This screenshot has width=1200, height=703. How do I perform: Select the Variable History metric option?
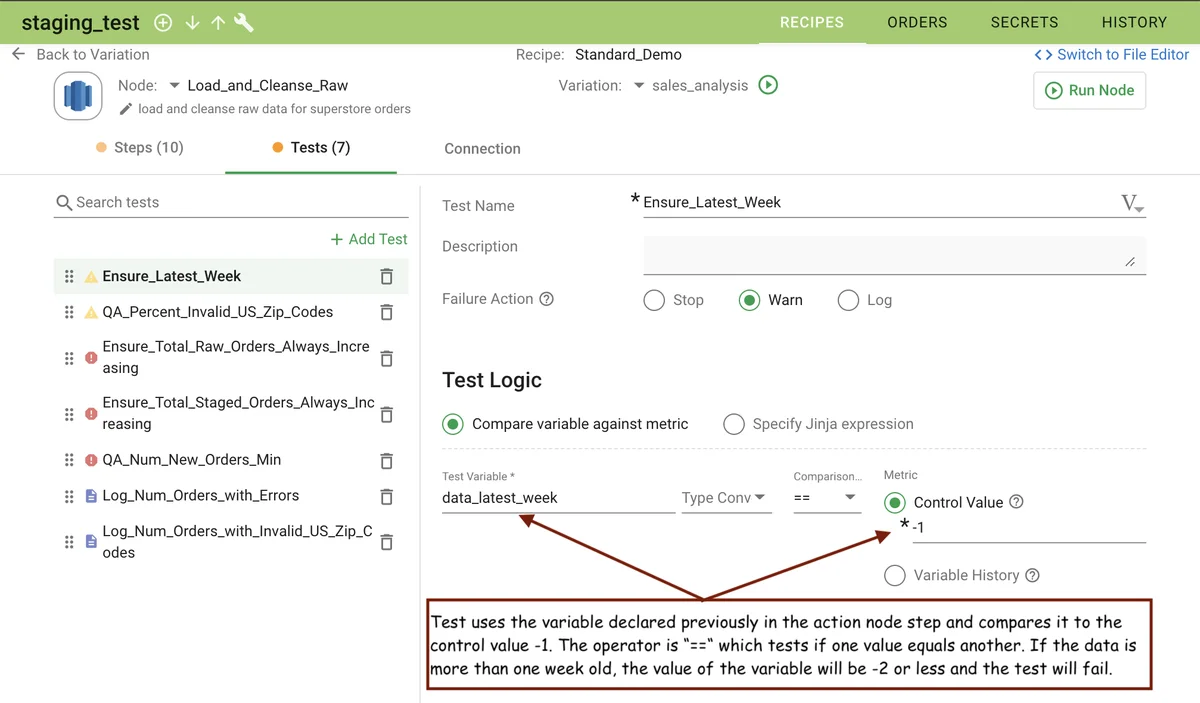(895, 575)
